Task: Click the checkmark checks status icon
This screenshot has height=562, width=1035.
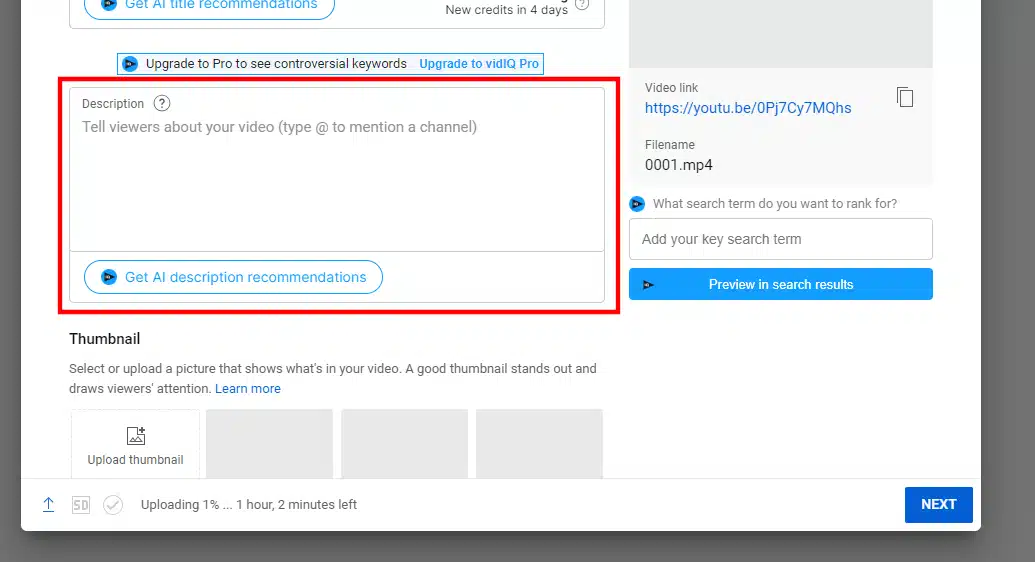Action: 113,505
